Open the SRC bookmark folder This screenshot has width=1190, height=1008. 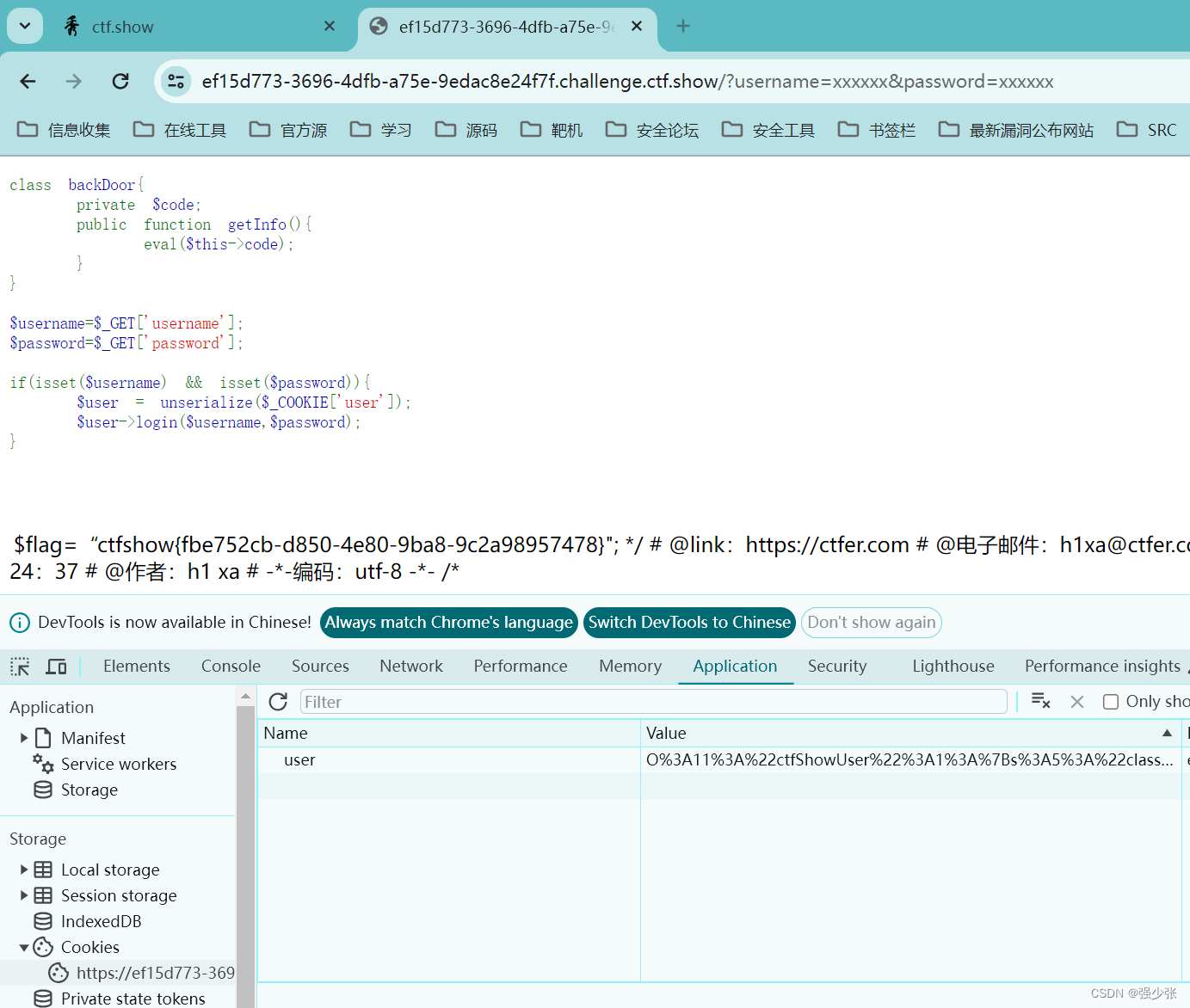(1147, 130)
